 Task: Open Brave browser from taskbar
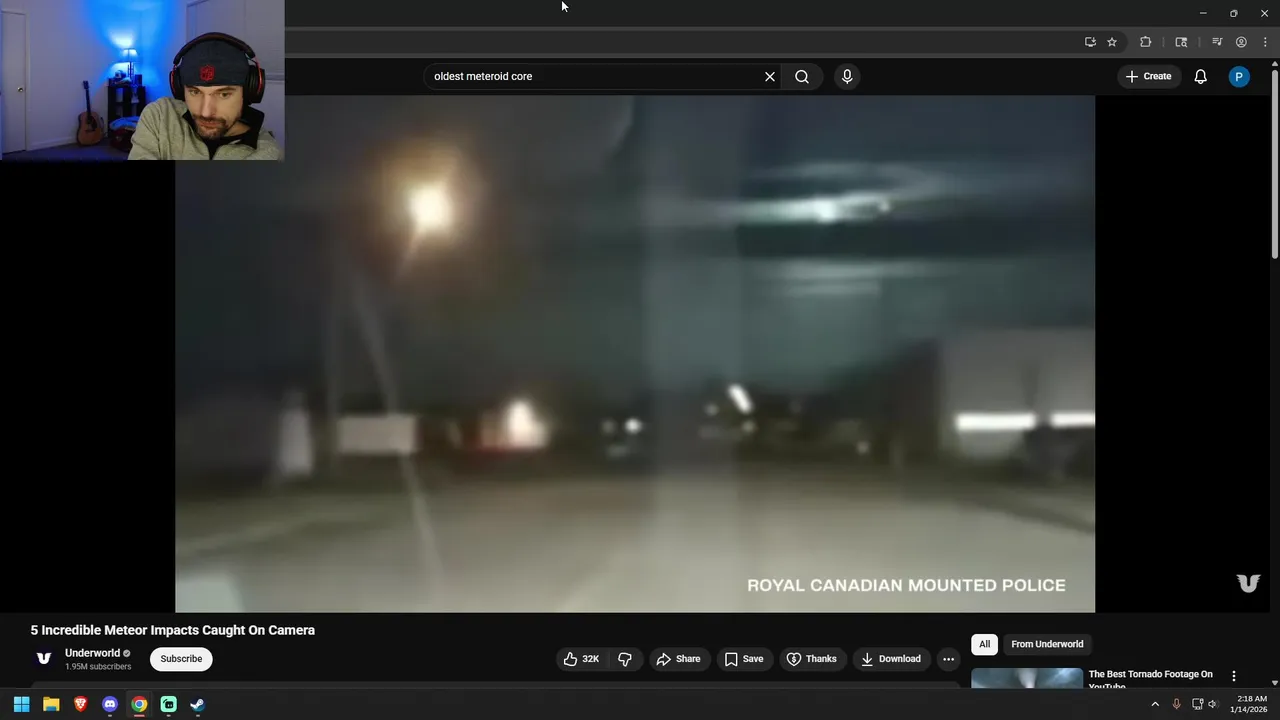[80, 704]
